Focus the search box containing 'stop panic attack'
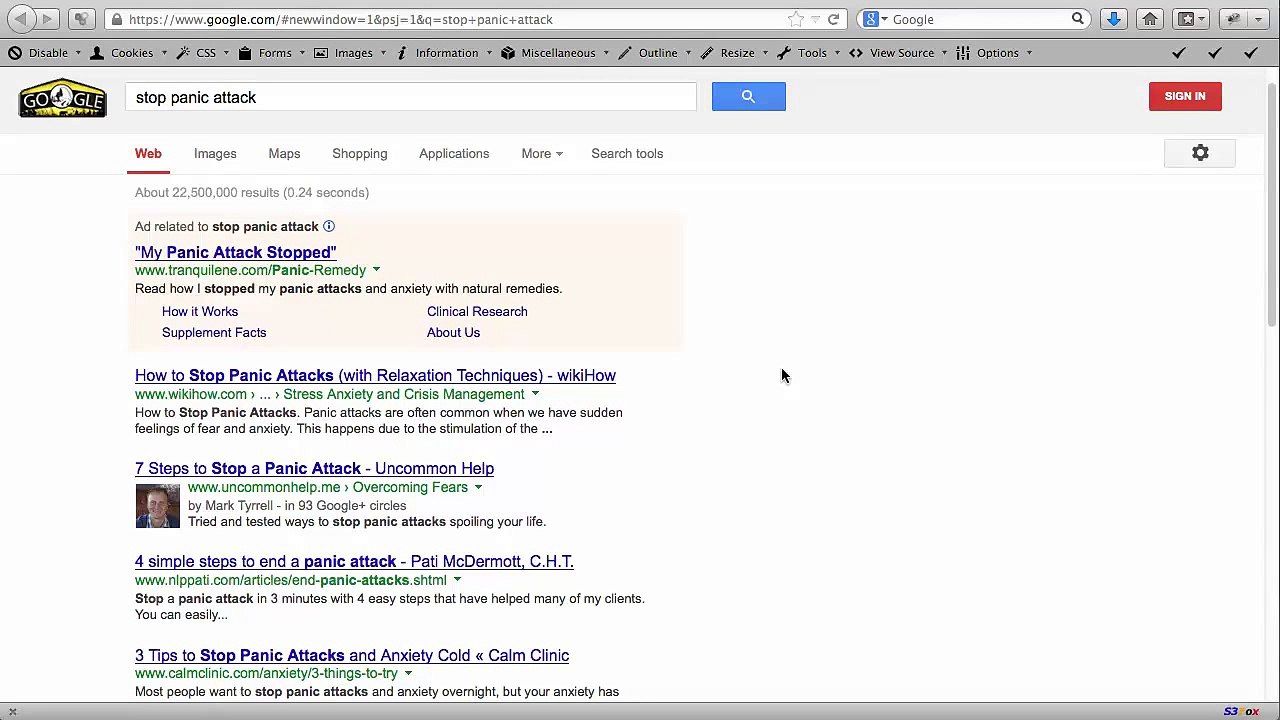The image size is (1280, 720). (411, 97)
